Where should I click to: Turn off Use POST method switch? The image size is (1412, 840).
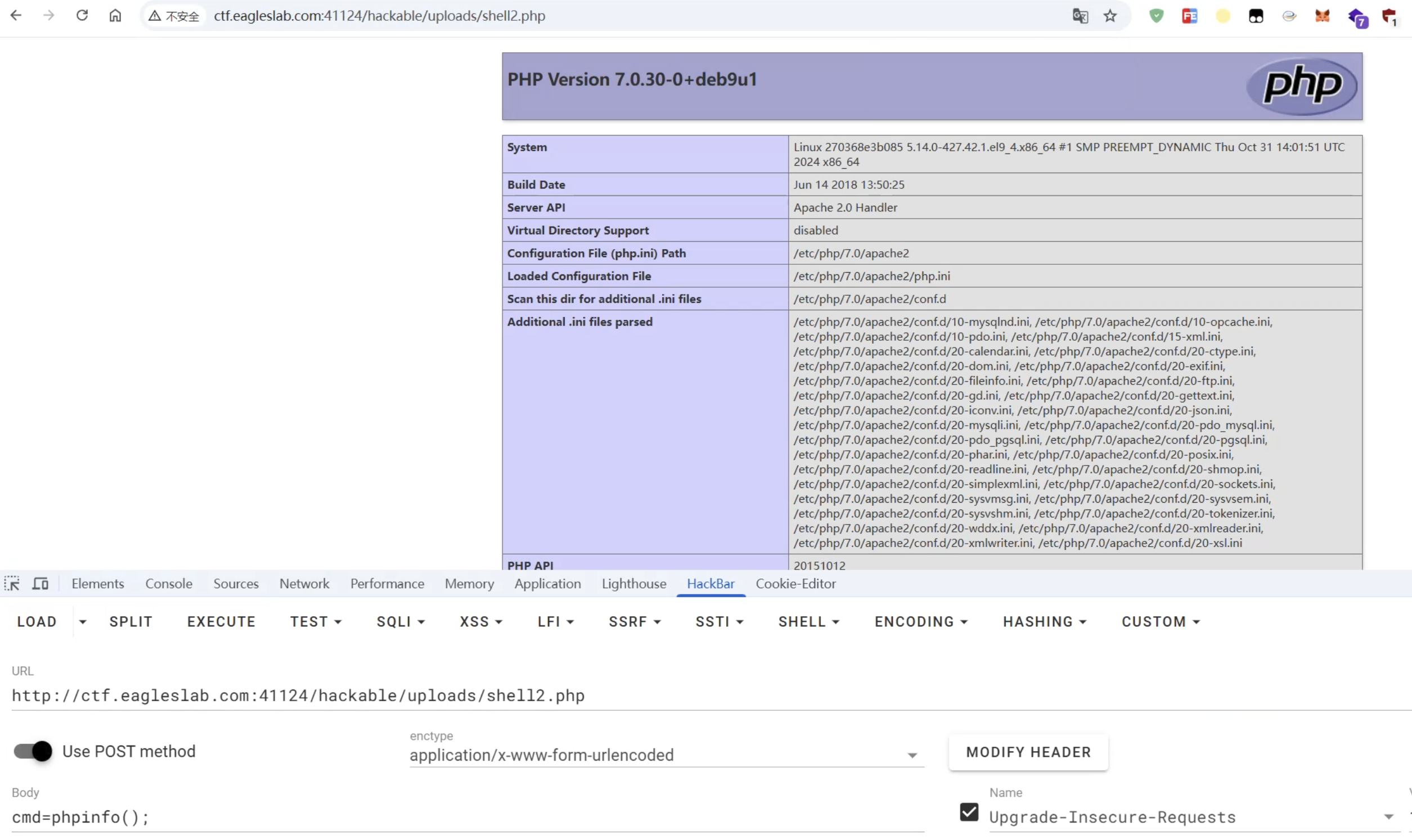[x=33, y=751]
